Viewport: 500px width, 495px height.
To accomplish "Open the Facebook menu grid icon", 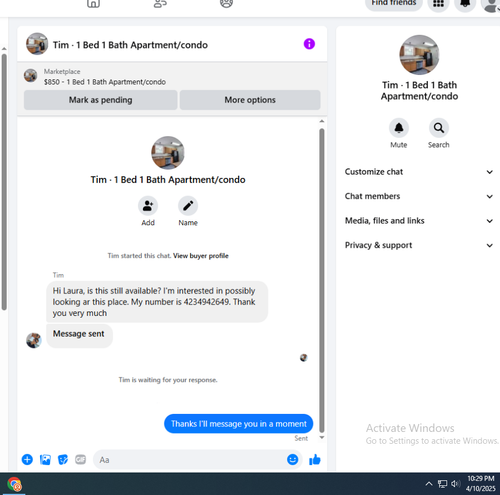I will click(438, 3).
